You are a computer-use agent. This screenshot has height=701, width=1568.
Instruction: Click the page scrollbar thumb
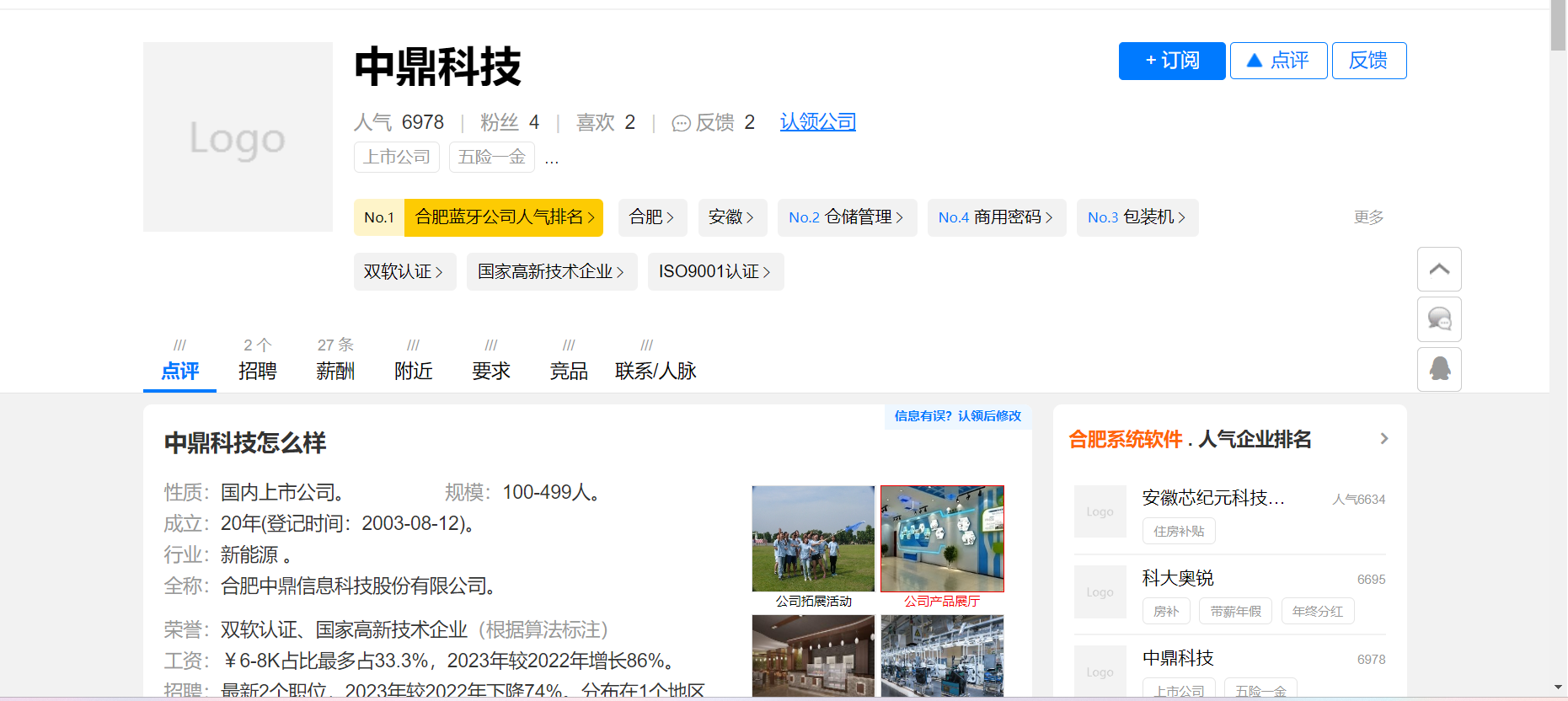point(1558,26)
